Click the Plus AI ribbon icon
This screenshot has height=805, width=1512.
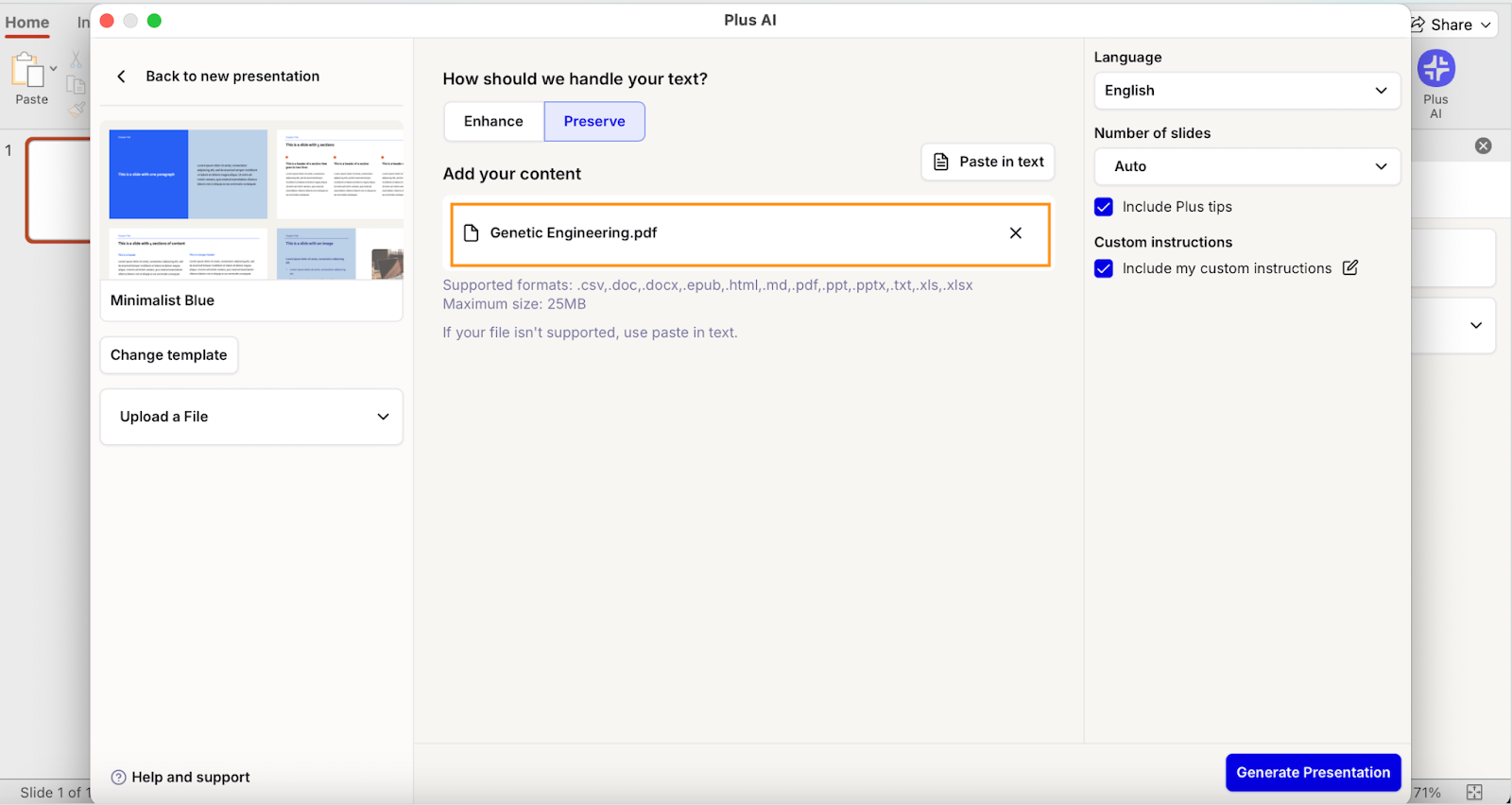click(1435, 69)
